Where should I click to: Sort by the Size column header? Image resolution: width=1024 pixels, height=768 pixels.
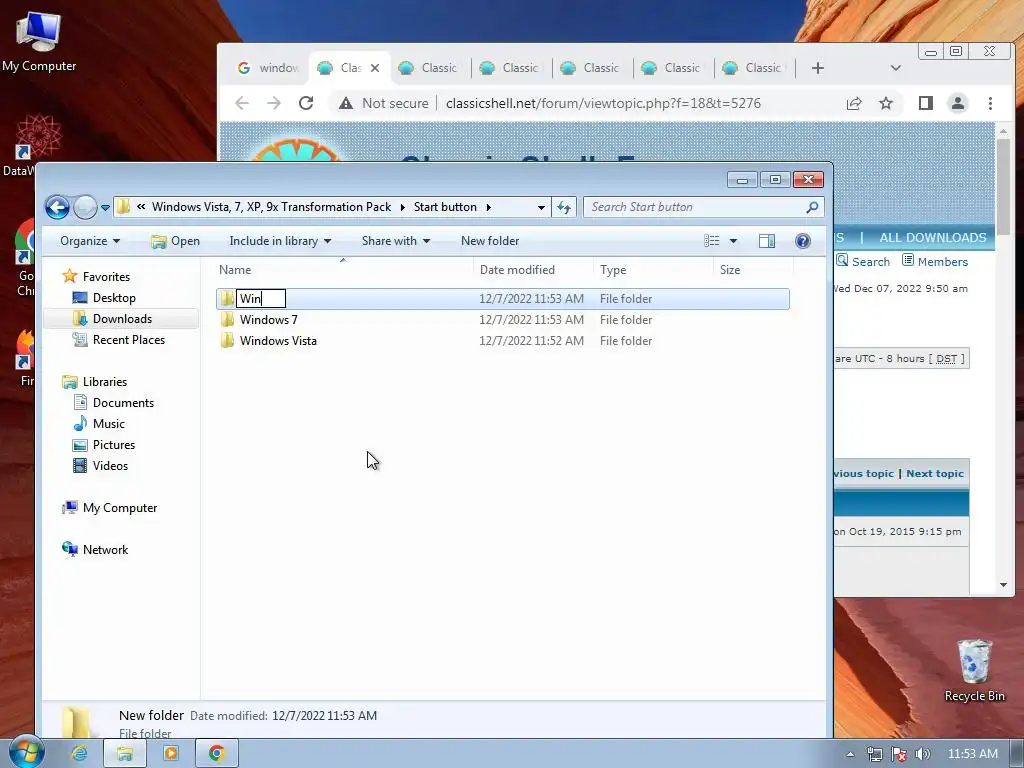pos(754,270)
